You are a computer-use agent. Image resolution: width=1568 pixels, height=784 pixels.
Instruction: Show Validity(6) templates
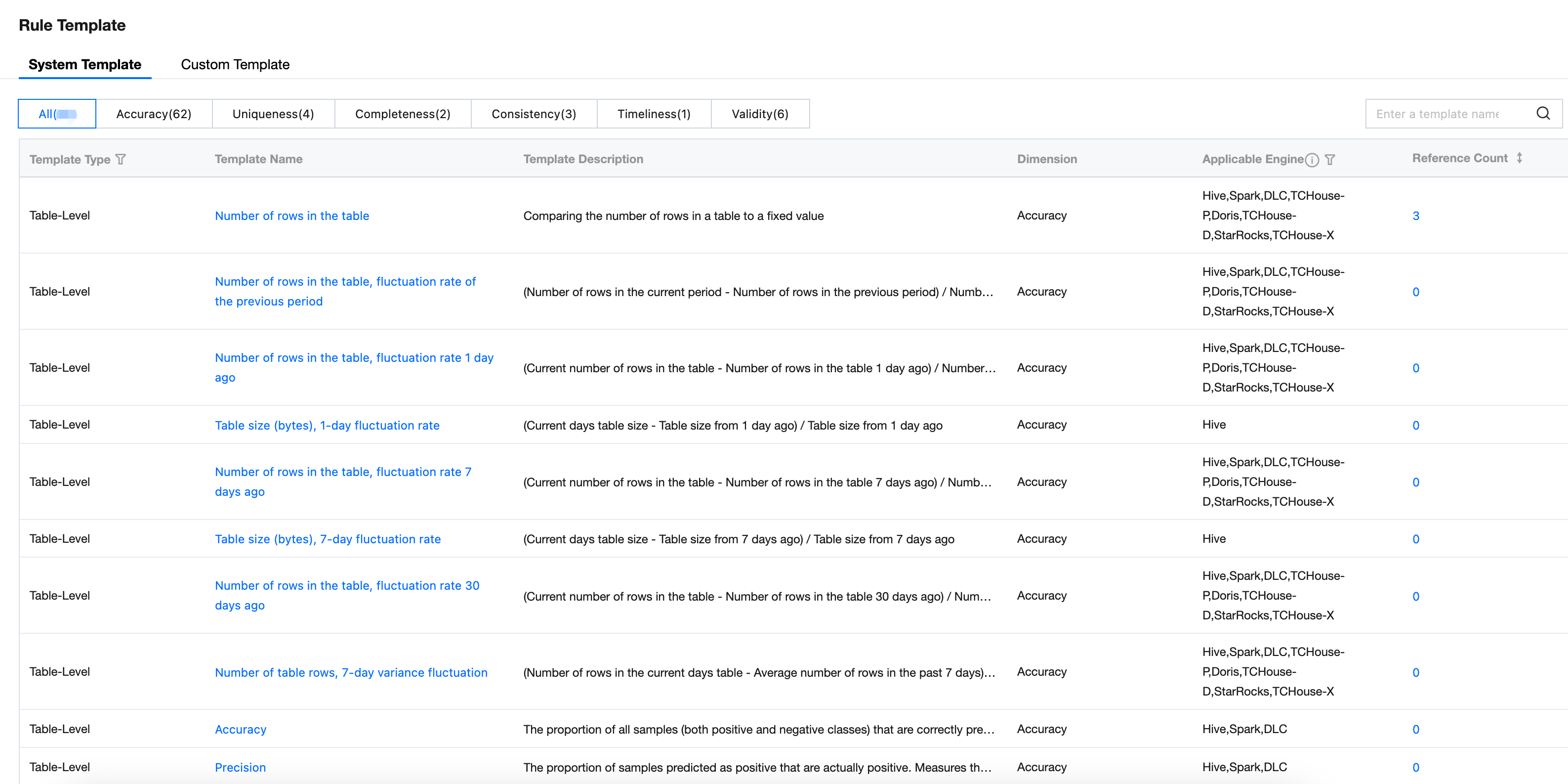coord(760,114)
